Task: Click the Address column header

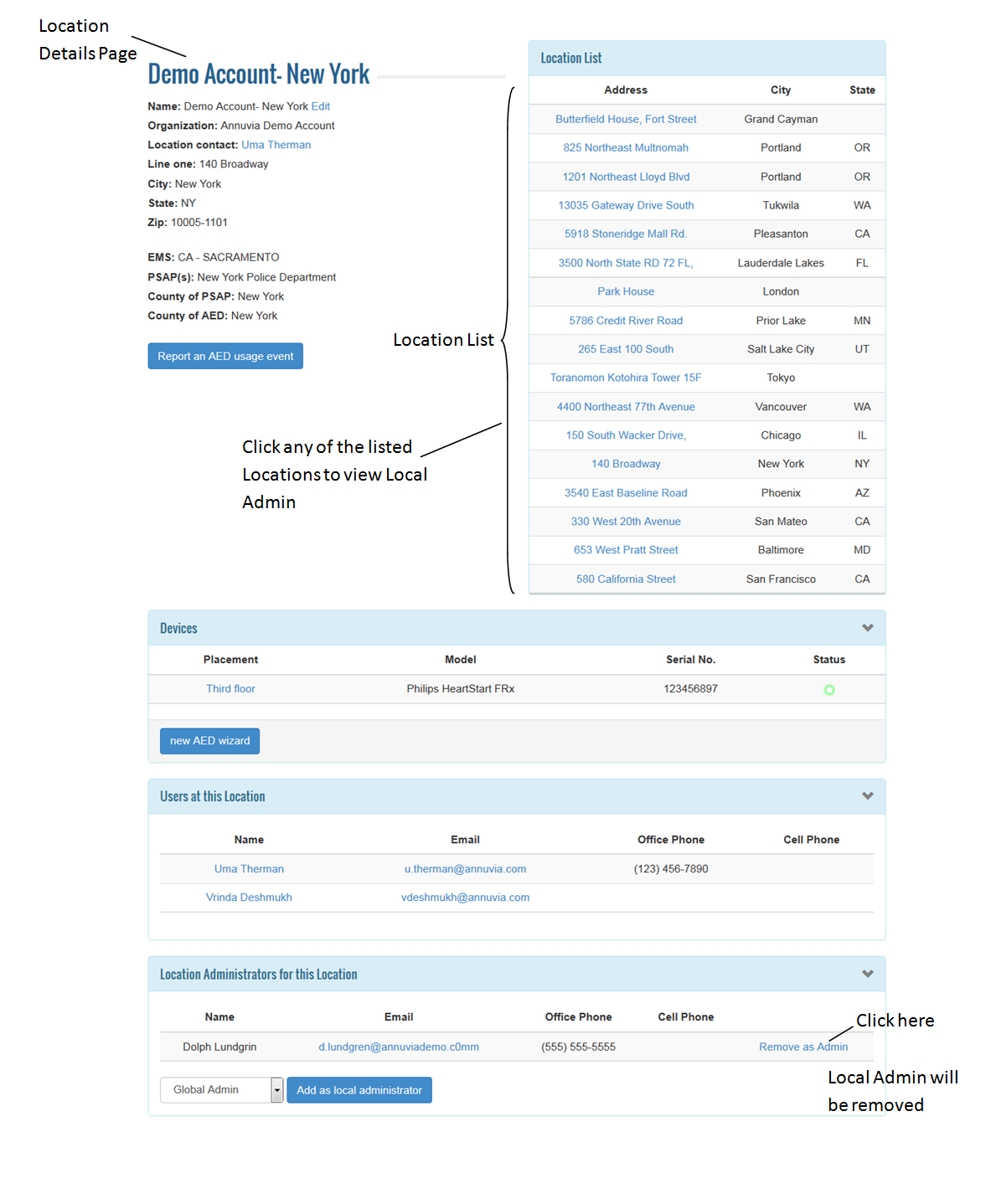Action: tap(626, 90)
